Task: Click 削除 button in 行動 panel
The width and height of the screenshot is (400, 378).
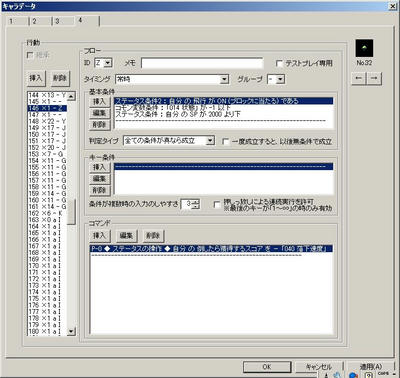Action: pyautogui.click(x=59, y=78)
